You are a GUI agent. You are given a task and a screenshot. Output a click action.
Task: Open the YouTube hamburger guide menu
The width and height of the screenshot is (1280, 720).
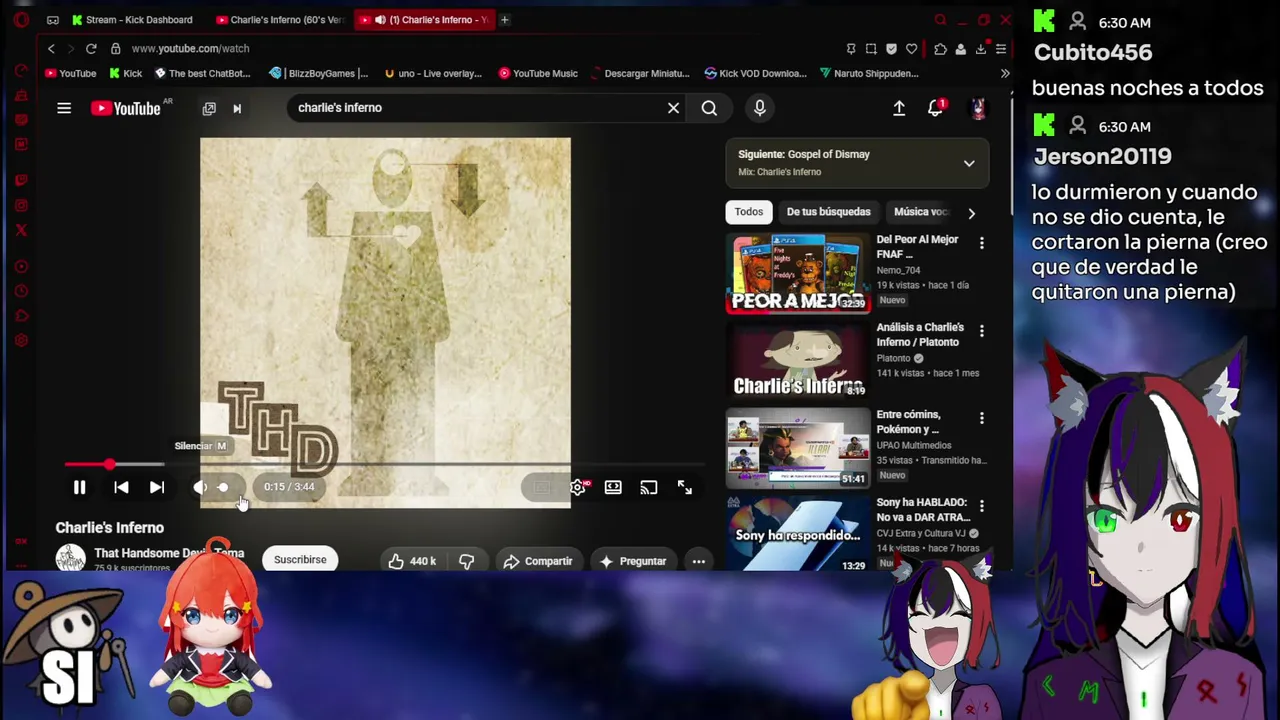click(64, 108)
